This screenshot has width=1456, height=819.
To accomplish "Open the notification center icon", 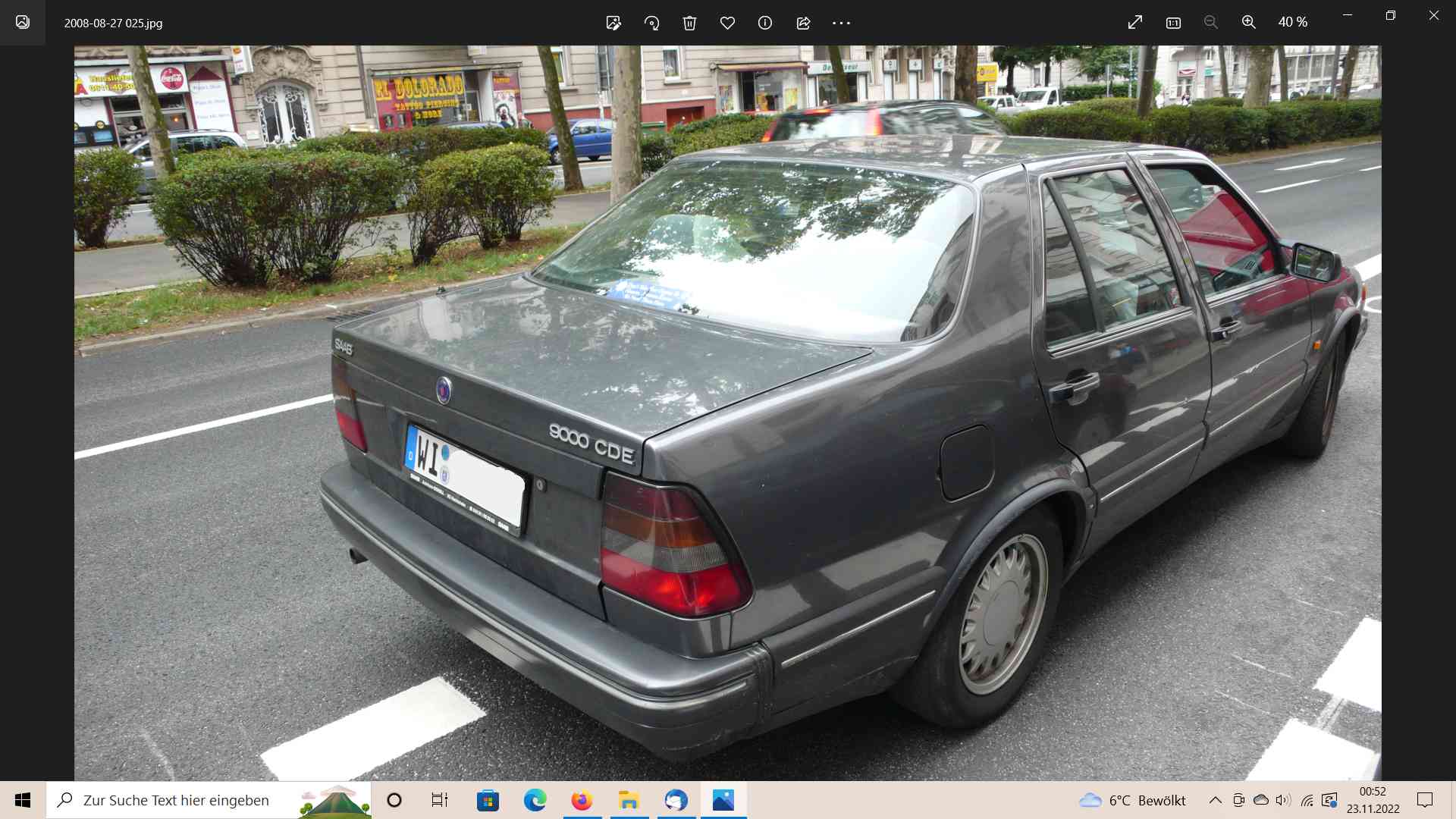I will [x=1425, y=800].
